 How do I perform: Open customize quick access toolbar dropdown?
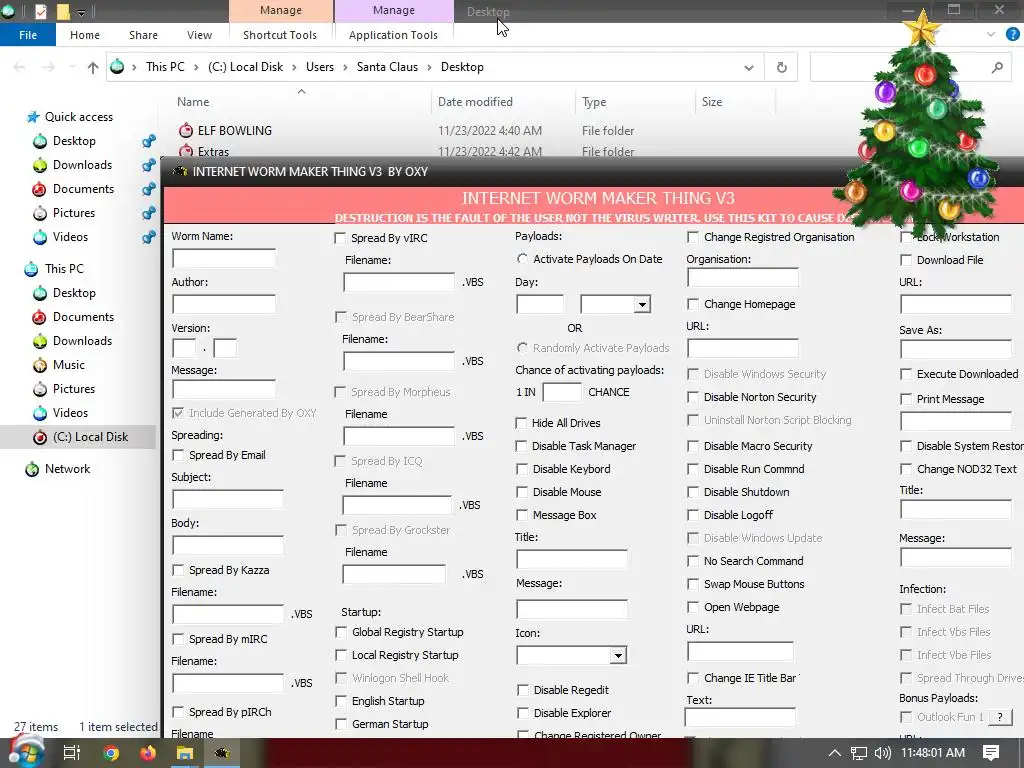point(82,12)
